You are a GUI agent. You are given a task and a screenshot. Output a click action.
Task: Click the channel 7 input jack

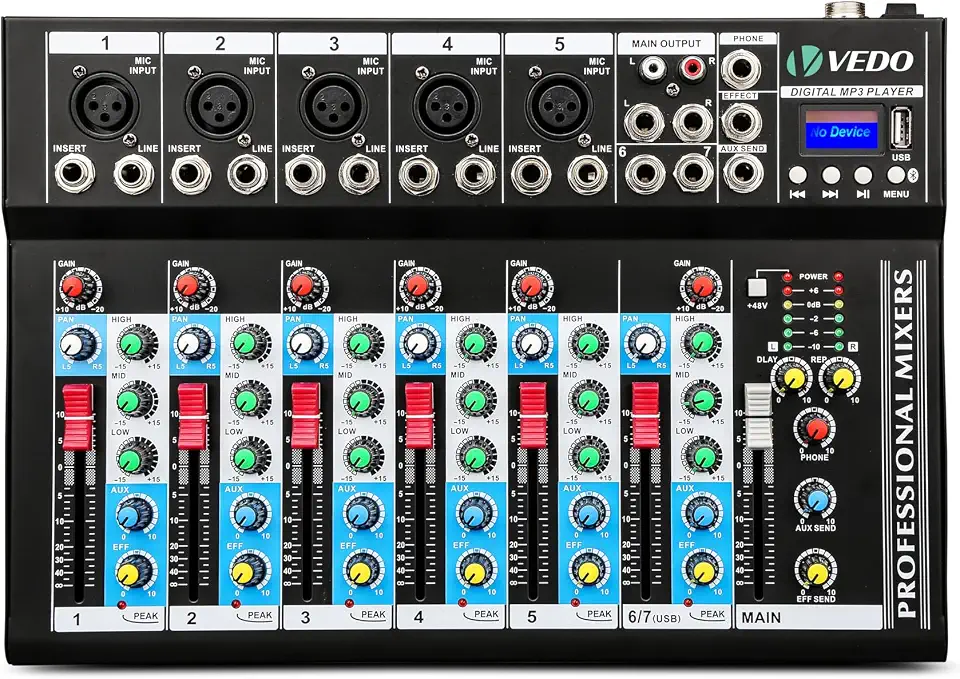click(x=694, y=174)
